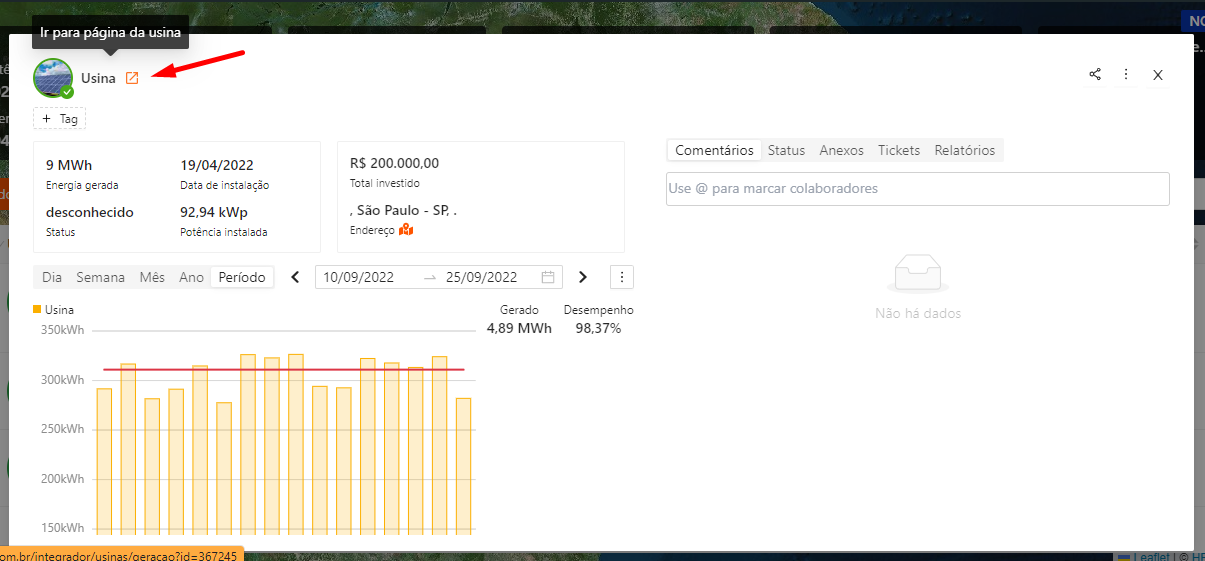Open chart options three-dot menu
This screenshot has height=561, width=1205.
(622, 277)
